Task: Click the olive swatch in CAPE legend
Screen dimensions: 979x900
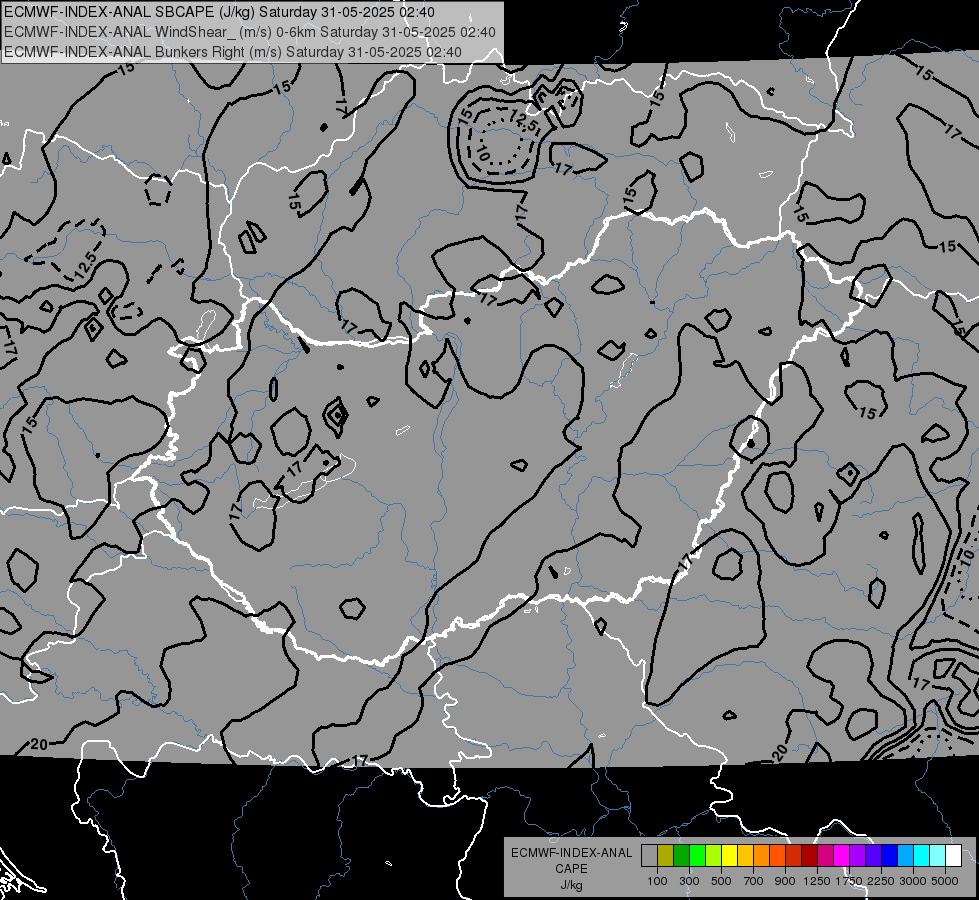Action: point(665,855)
